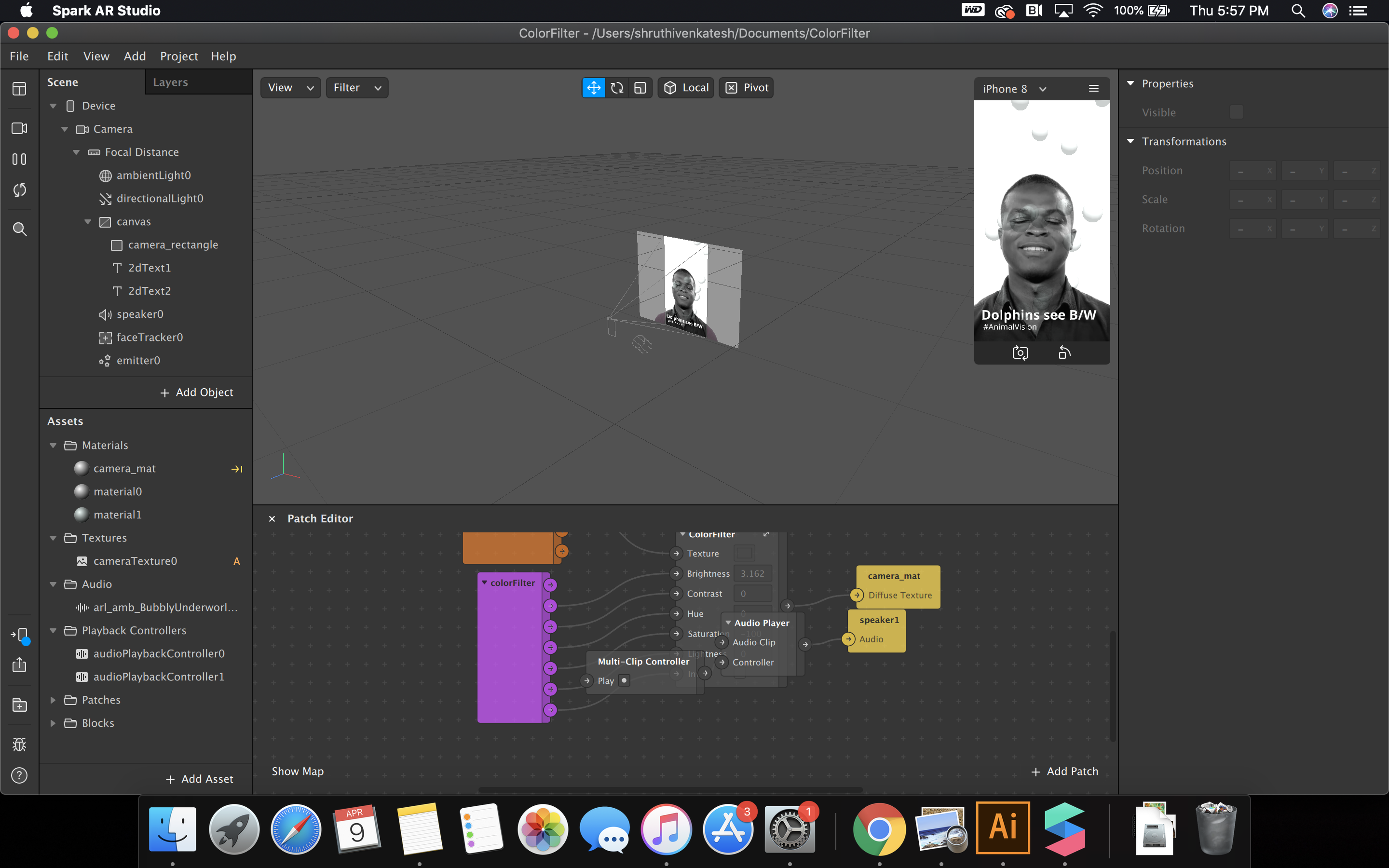Image resolution: width=1389 pixels, height=868 pixels.
Task: Open the iPhone 8 device dropdown
Action: point(1014,89)
